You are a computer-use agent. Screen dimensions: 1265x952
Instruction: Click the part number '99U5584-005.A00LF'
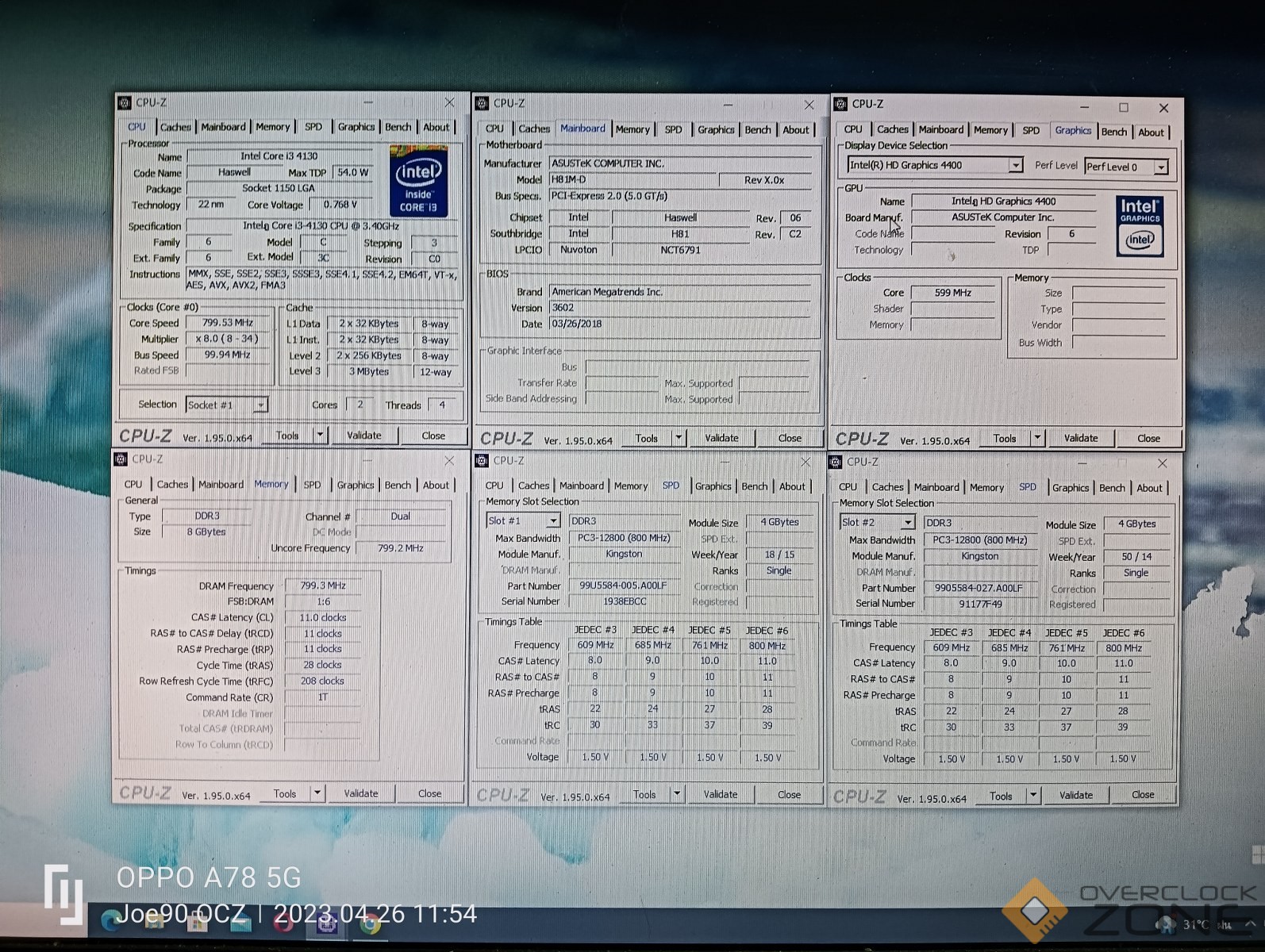click(x=623, y=585)
